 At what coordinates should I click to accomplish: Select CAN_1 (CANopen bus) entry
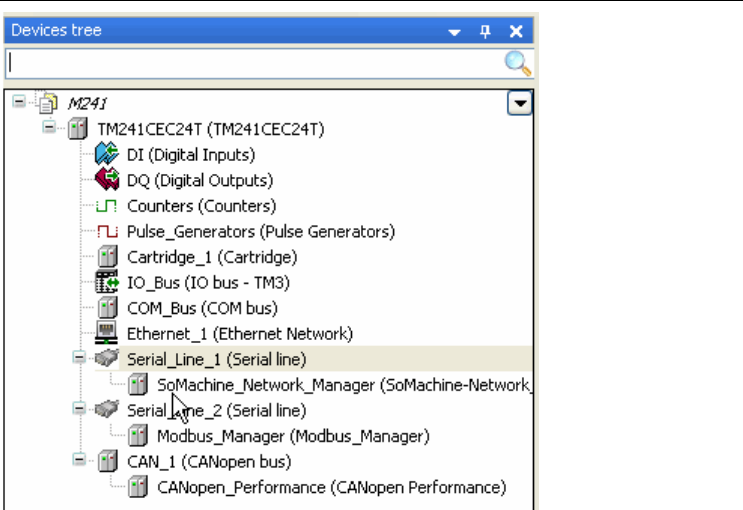(209, 462)
